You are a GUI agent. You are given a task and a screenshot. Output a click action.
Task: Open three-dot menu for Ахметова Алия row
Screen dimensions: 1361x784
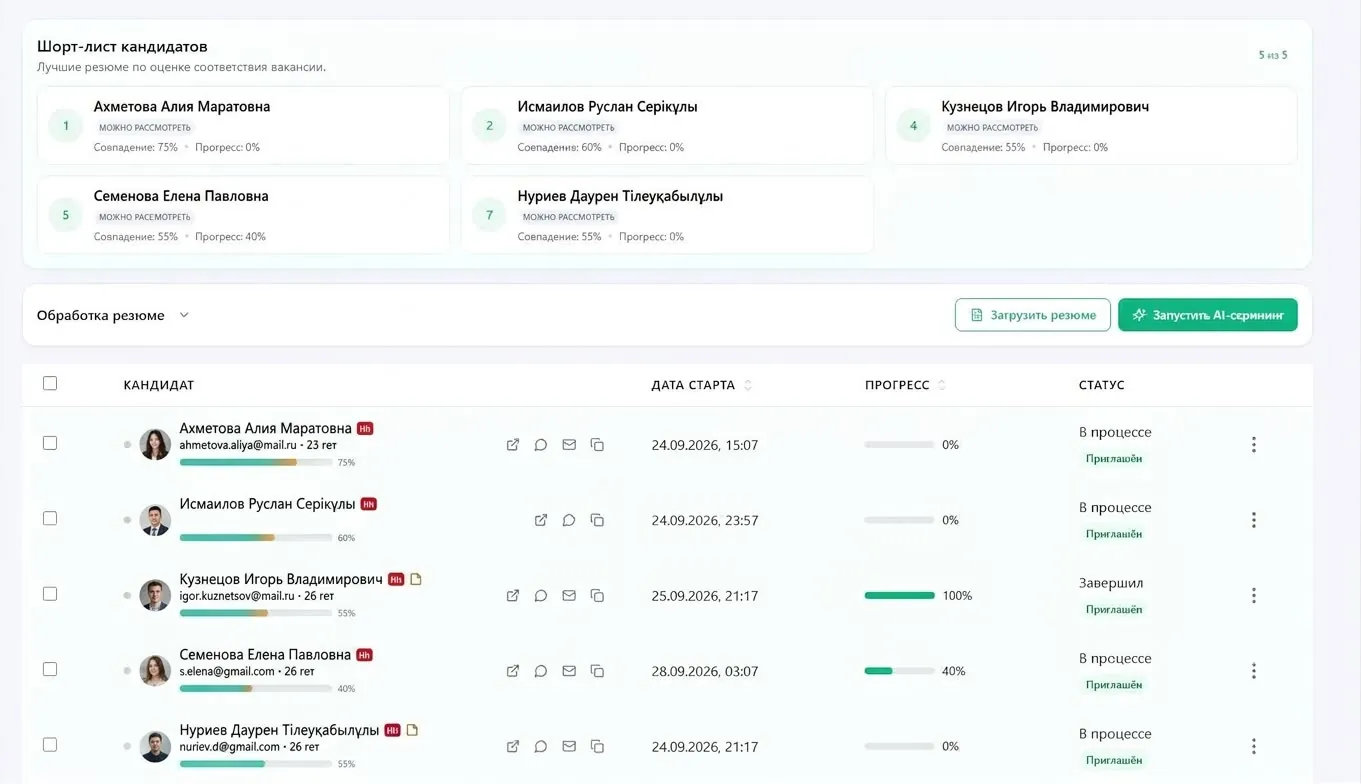[1254, 445]
